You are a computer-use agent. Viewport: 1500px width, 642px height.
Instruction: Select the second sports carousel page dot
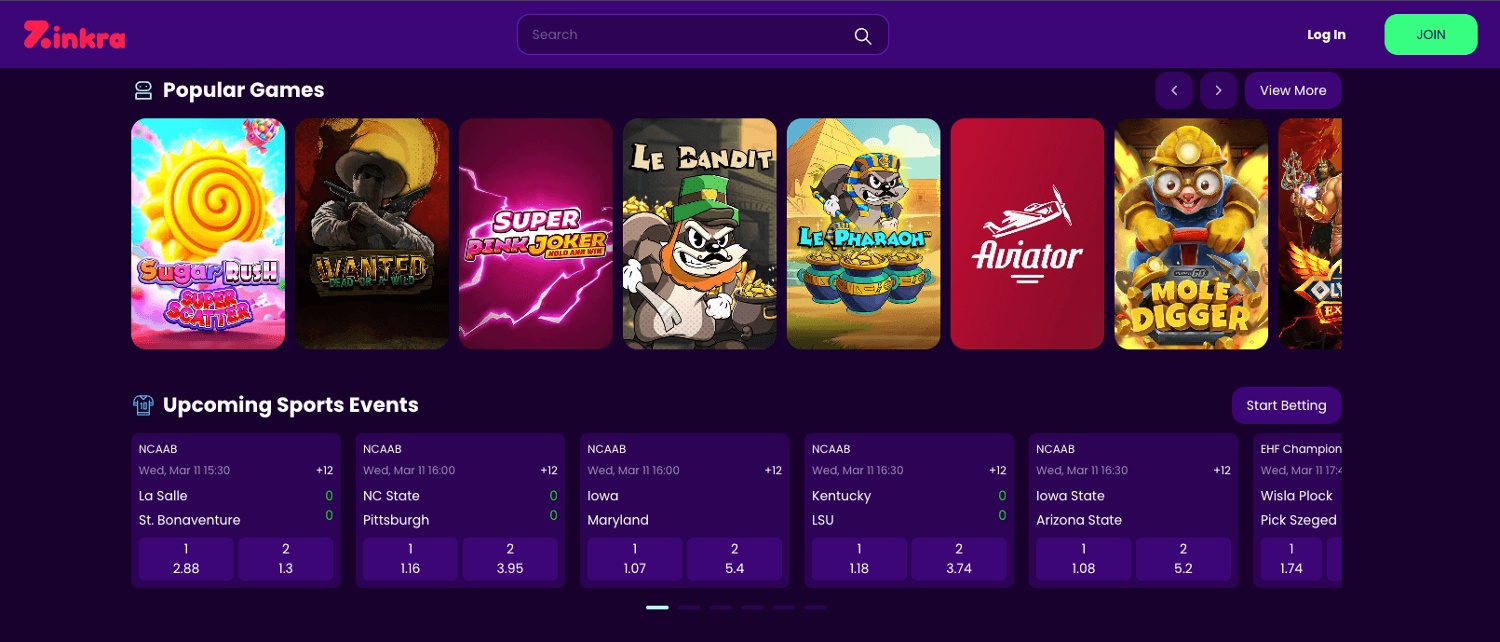[x=689, y=607]
